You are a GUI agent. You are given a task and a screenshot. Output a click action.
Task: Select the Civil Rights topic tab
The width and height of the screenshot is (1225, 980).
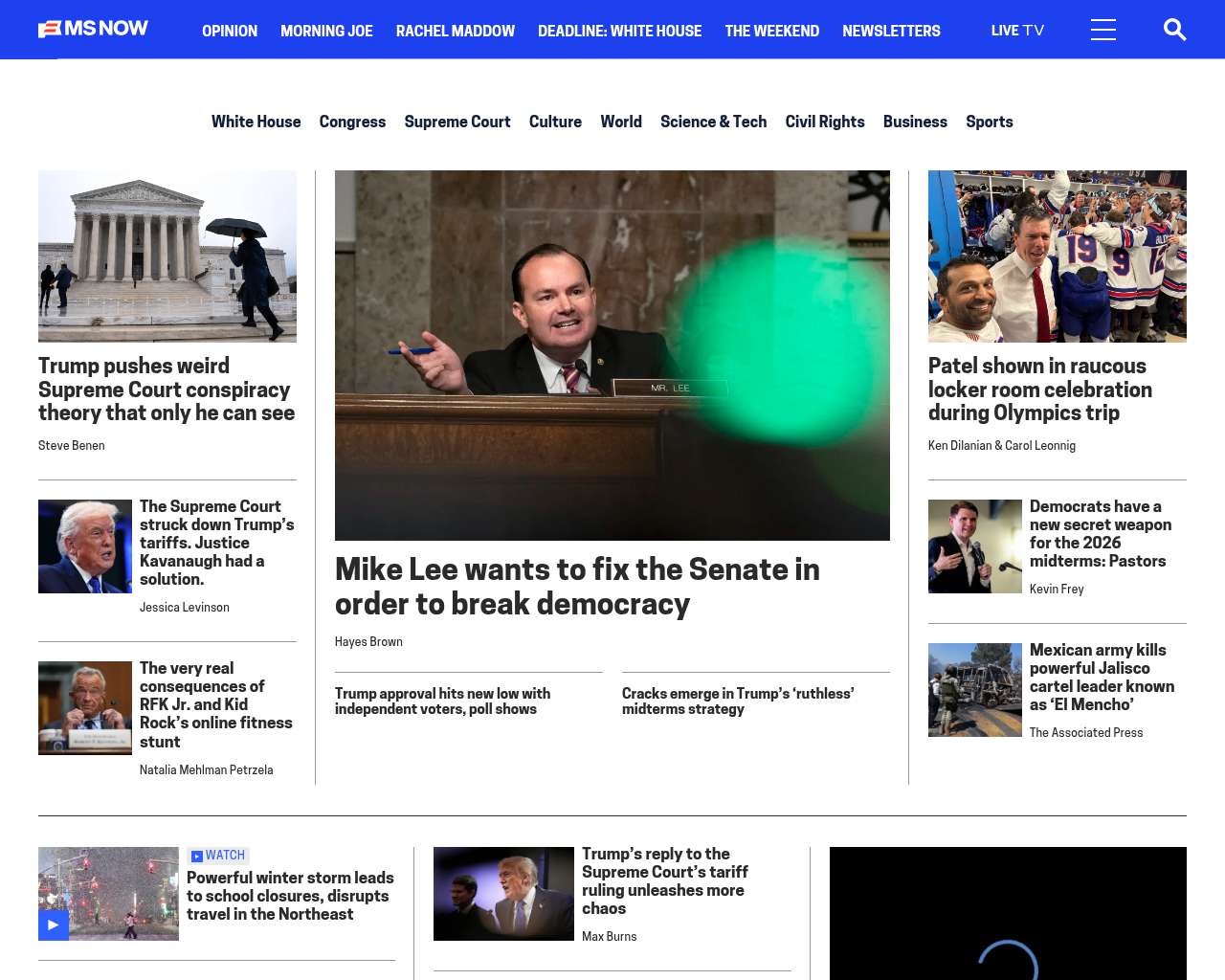pyautogui.click(x=825, y=122)
